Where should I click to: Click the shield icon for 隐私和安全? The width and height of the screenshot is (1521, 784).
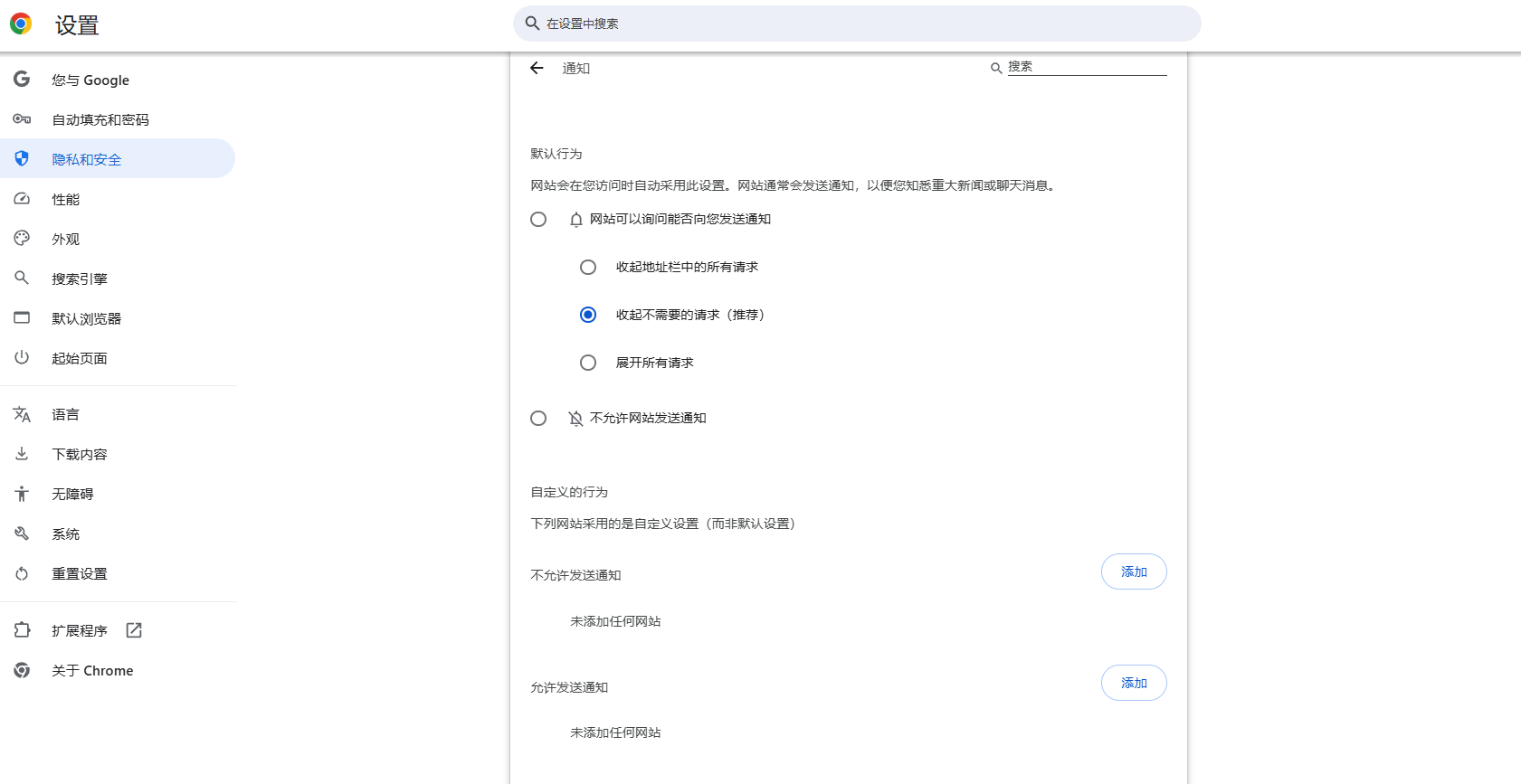[22, 159]
